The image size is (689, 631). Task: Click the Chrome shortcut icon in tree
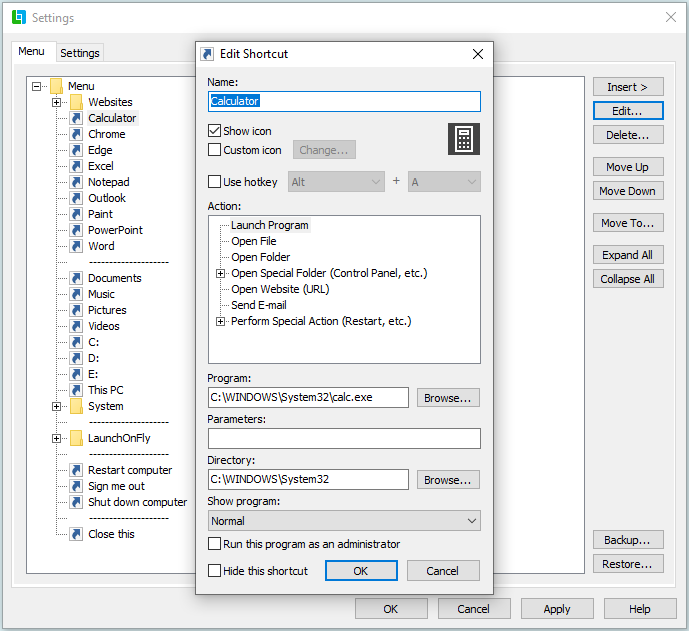pyautogui.click(x=76, y=134)
